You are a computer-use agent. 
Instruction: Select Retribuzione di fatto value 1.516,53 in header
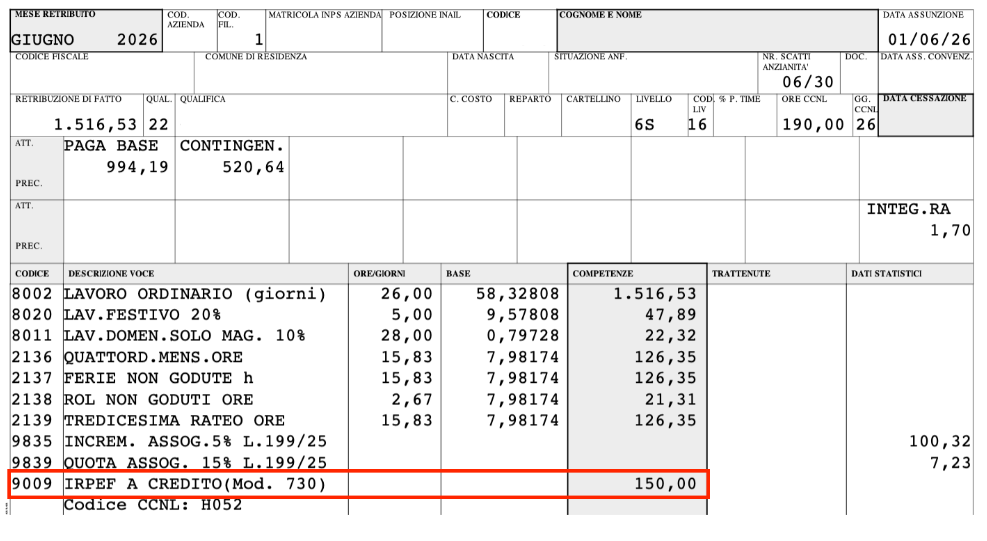(x=95, y=125)
